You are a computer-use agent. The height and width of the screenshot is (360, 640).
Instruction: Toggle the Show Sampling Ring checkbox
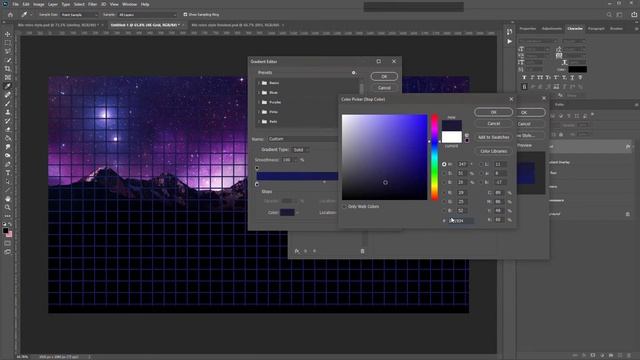pyautogui.click(x=185, y=15)
